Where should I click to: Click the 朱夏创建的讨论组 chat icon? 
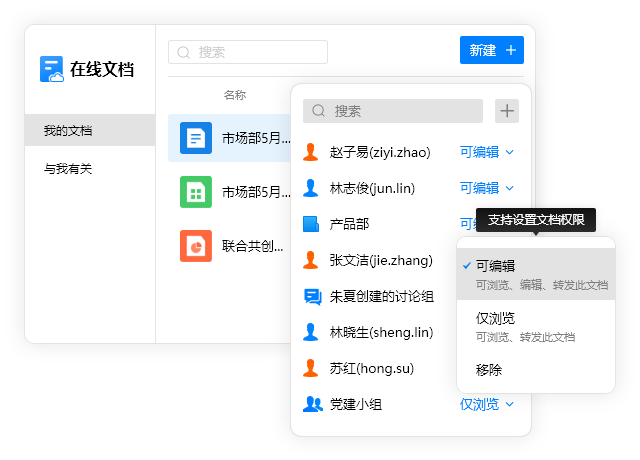[313, 297]
